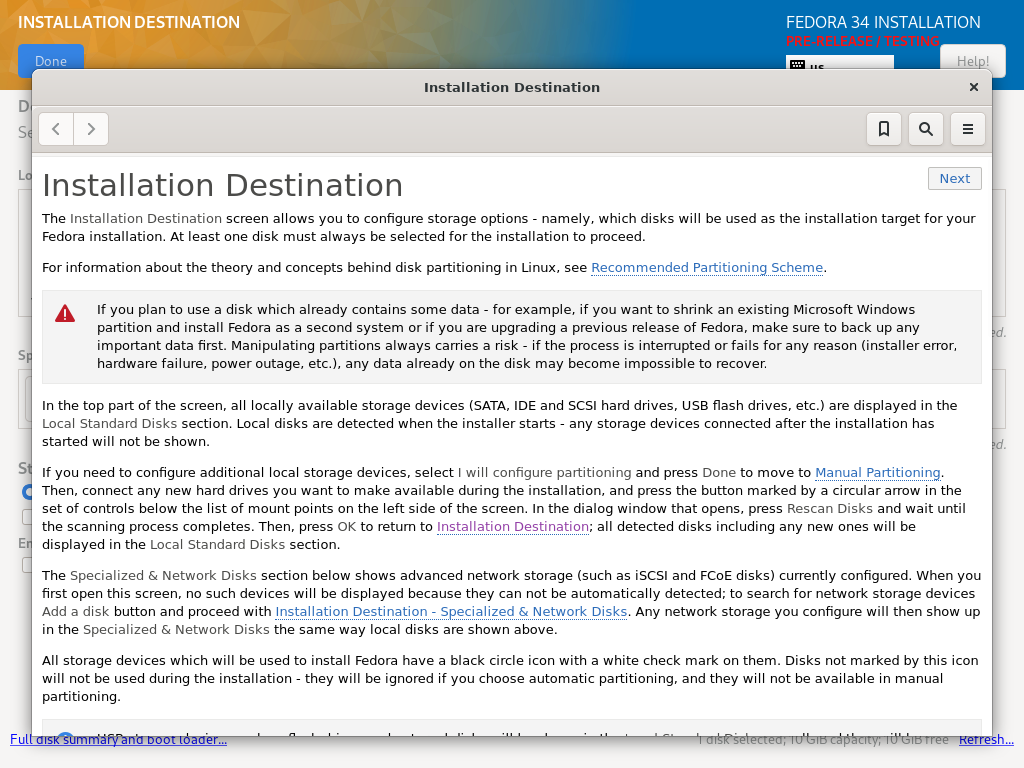This screenshot has width=1024, height=768.
Task: Open Installation Destination - Specialized & Network Disks link
Action: tap(451, 612)
